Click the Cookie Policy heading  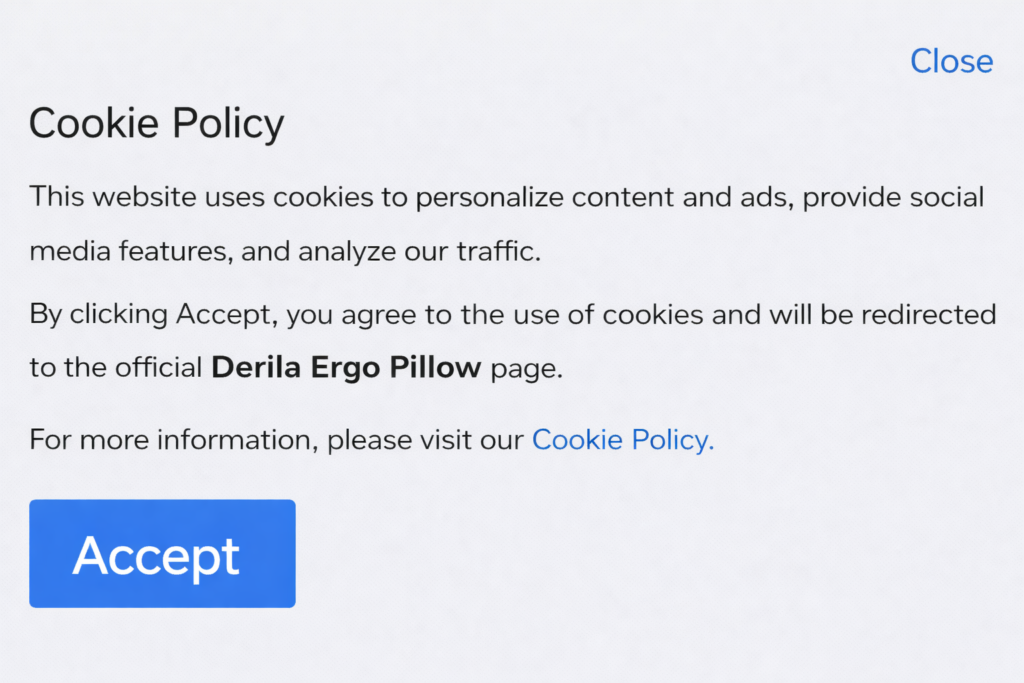pos(156,124)
